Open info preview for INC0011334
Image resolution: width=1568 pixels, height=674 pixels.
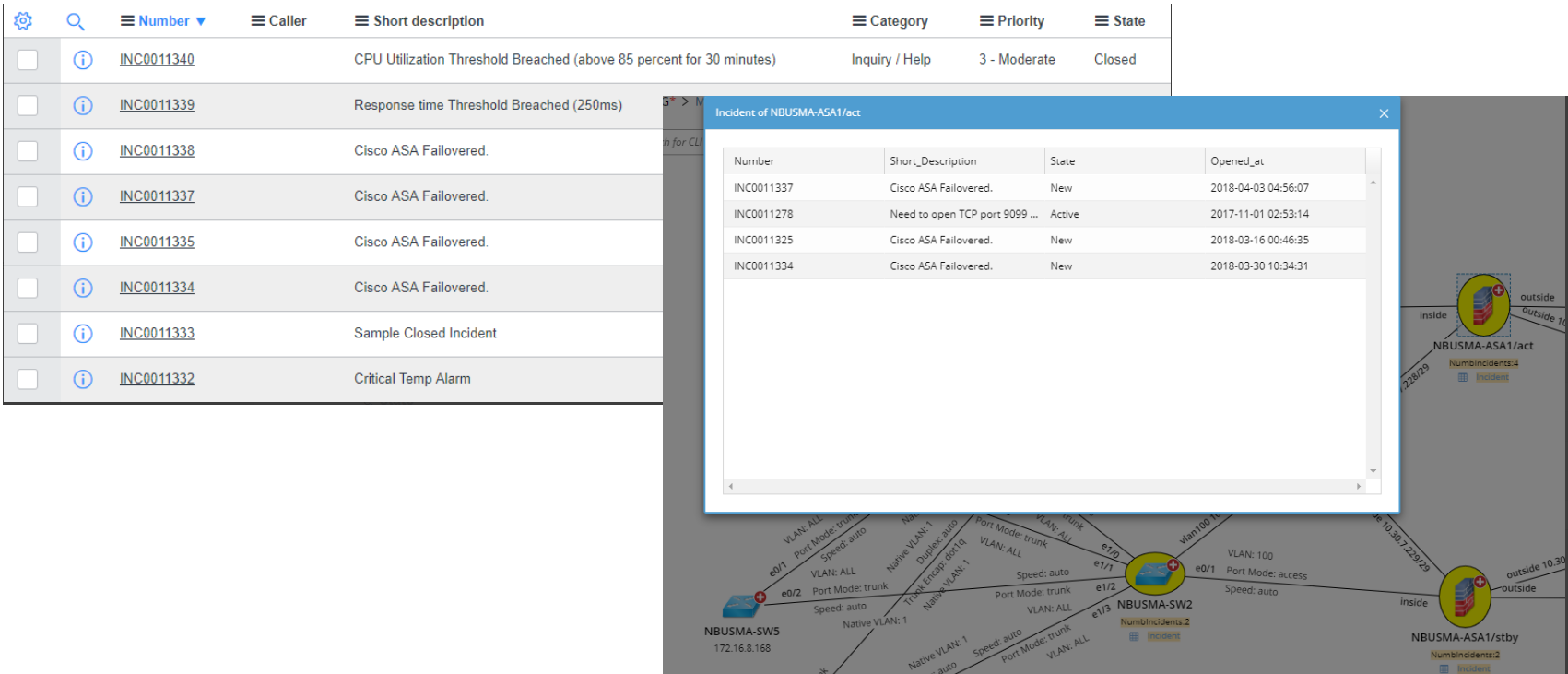click(x=83, y=288)
